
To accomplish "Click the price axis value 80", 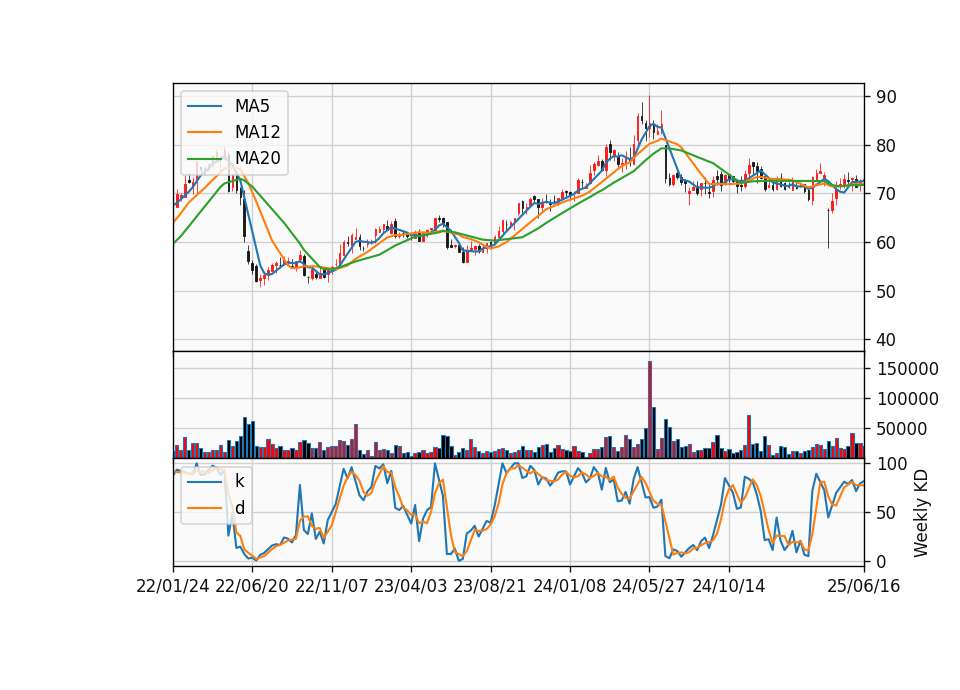I will coord(886,146).
